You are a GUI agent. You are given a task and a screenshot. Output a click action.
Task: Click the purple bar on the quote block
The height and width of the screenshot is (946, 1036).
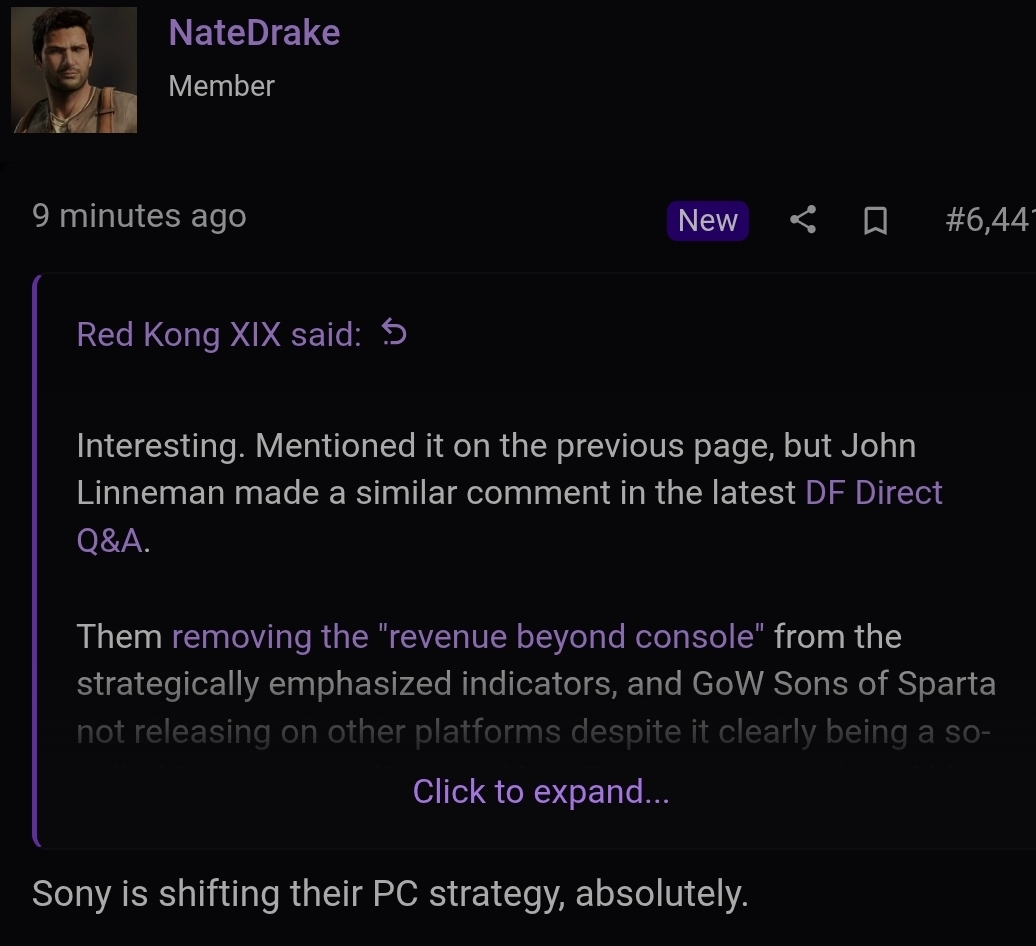tap(36, 560)
